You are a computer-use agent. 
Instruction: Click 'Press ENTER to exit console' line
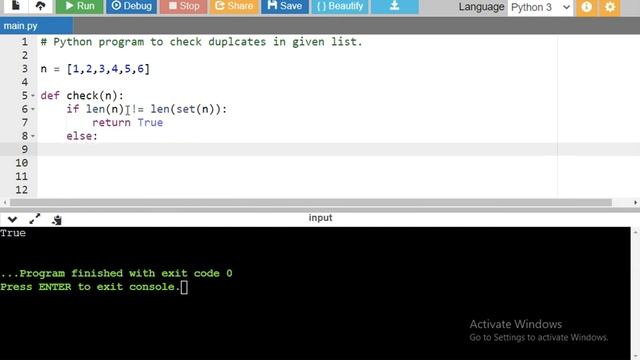(x=90, y=287)
